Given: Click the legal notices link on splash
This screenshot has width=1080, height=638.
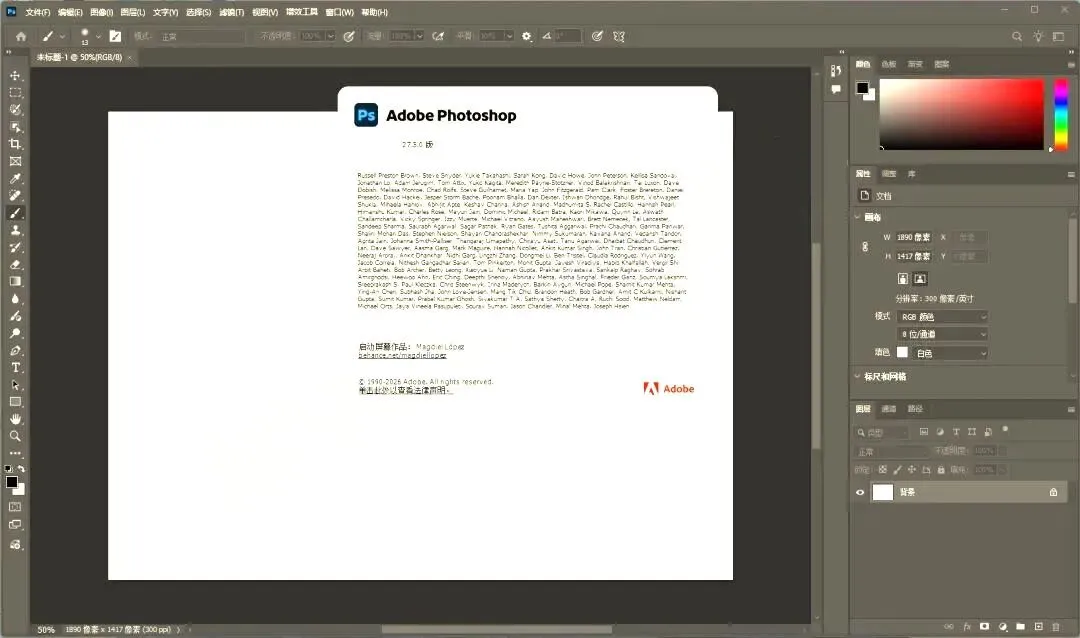Looking at the screenshot, I should [x=405, y=391].
